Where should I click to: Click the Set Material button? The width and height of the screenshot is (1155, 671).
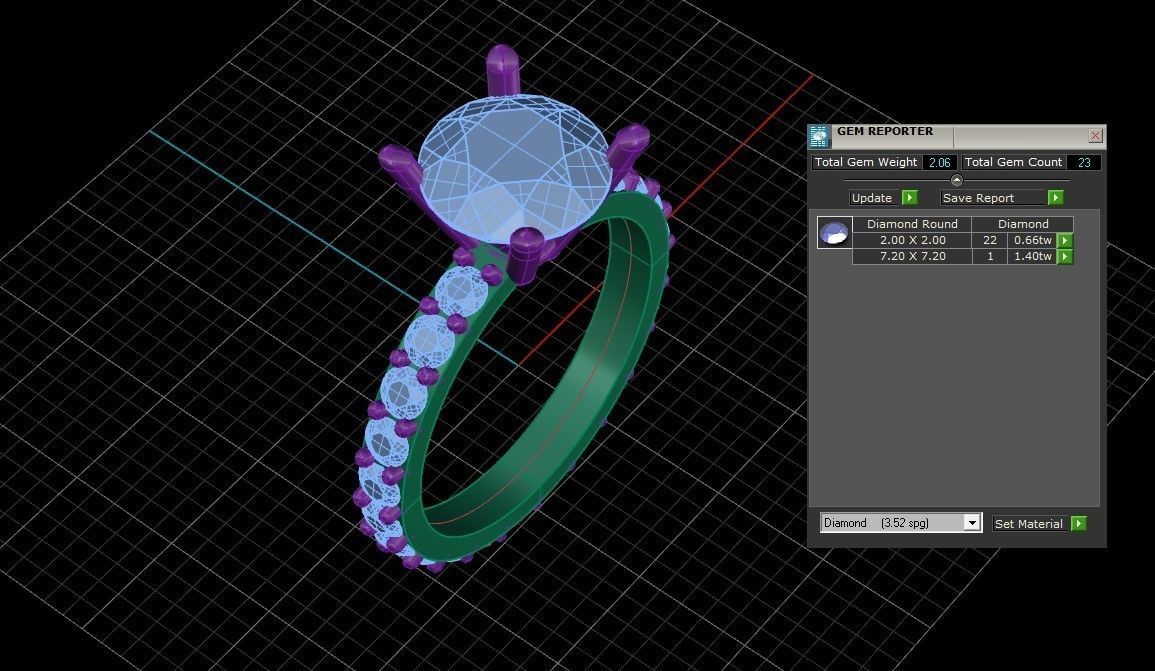coord(1031,524)
